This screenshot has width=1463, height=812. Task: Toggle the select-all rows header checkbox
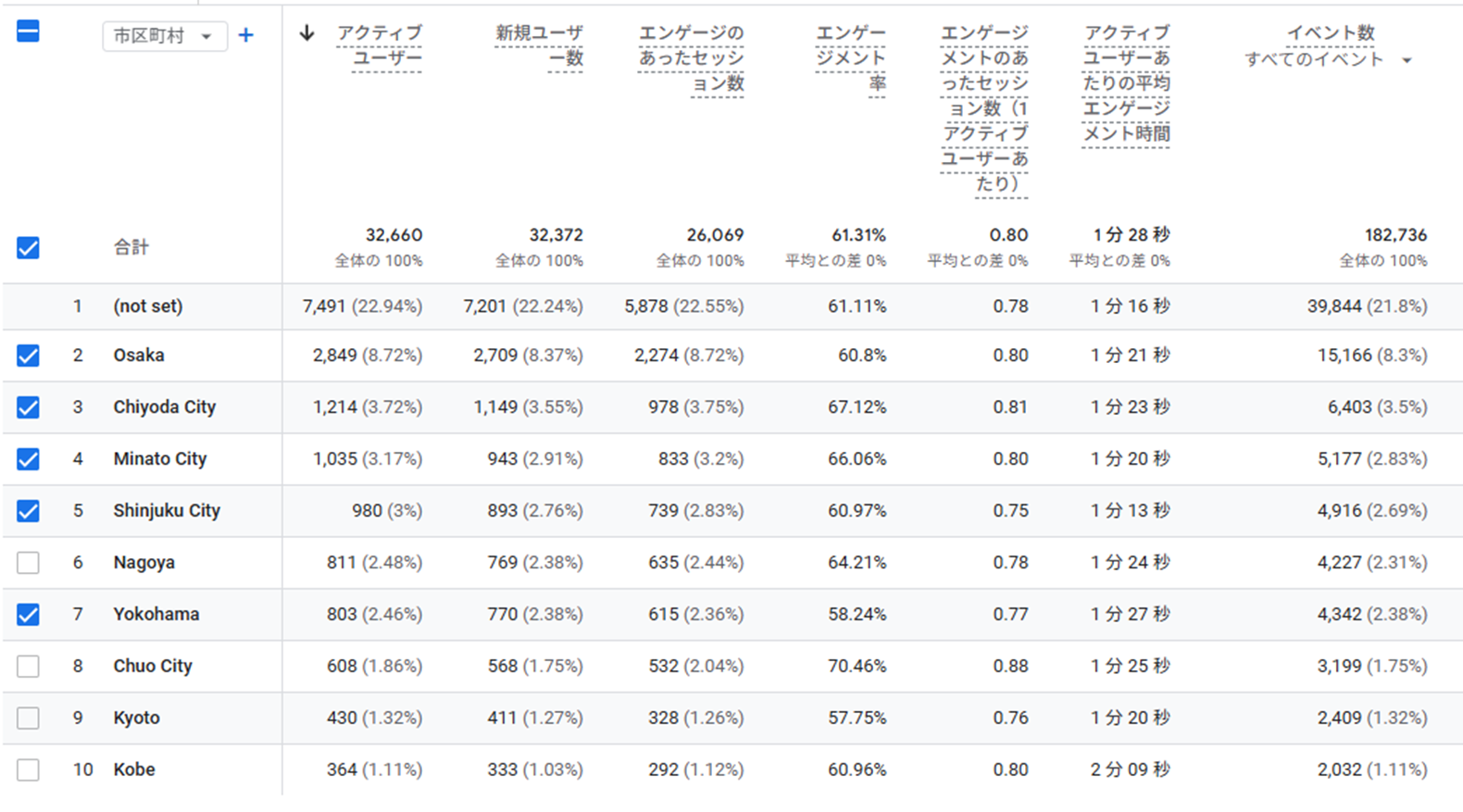[29, 32]
